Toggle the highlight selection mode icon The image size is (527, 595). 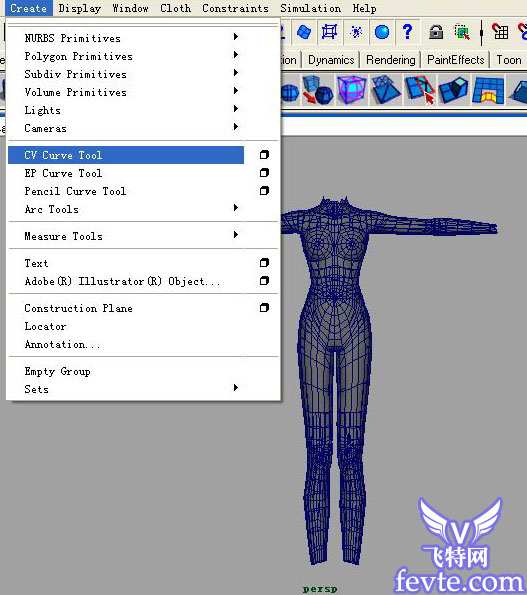click(462, 32)
